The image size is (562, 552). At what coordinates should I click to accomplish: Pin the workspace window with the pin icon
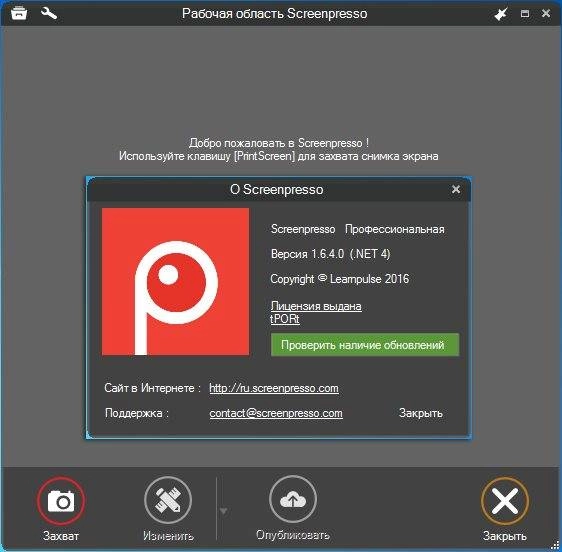(x=501, y=14)
